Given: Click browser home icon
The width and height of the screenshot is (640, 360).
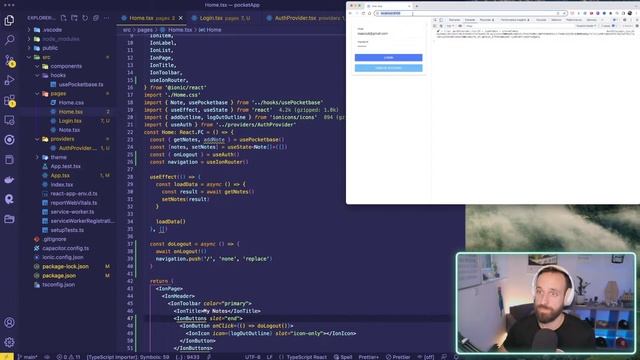Looking at the screenshot, I should [x=369, y=13].
